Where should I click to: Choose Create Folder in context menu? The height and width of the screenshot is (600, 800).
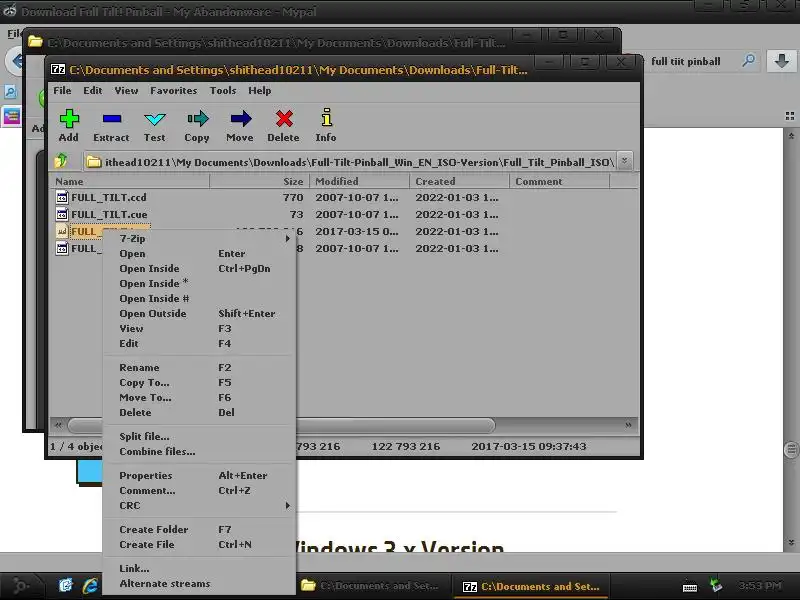[198, 530]
